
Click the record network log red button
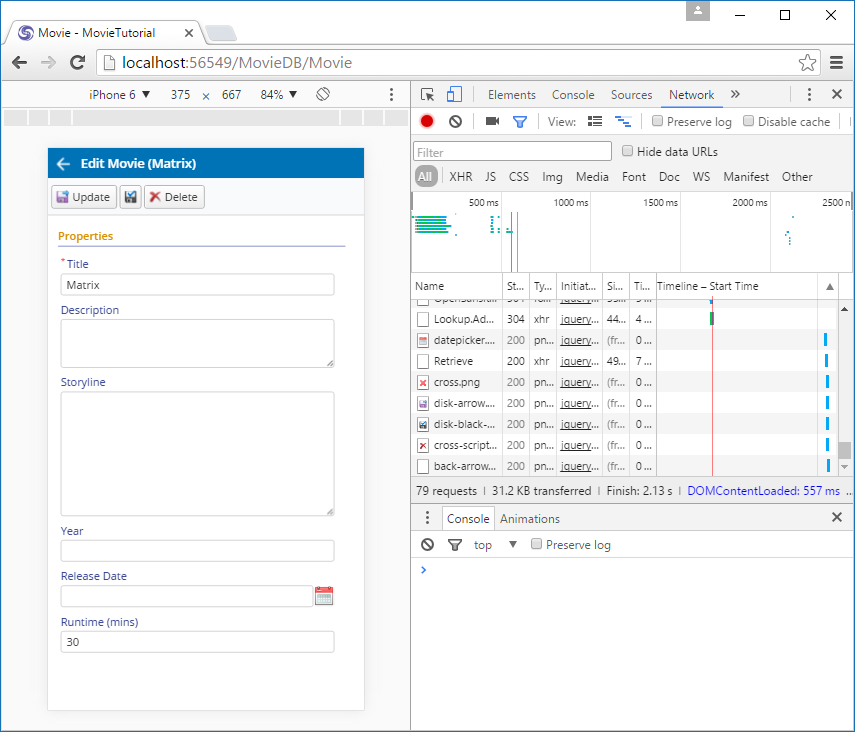(x=427, y=121)
